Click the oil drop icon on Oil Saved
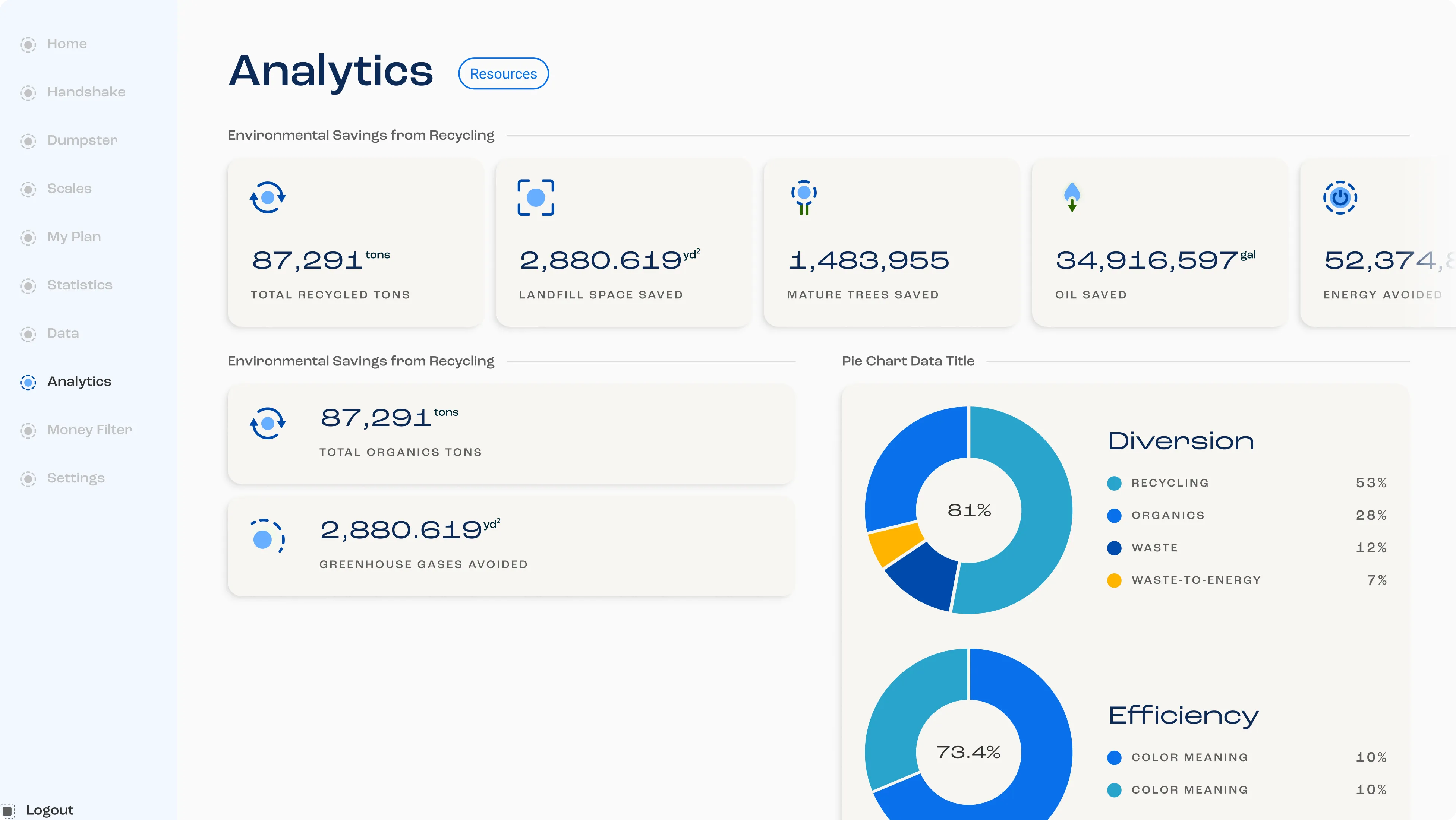Viewport: 1456px width, 820px height. [x=1072, y=197]
